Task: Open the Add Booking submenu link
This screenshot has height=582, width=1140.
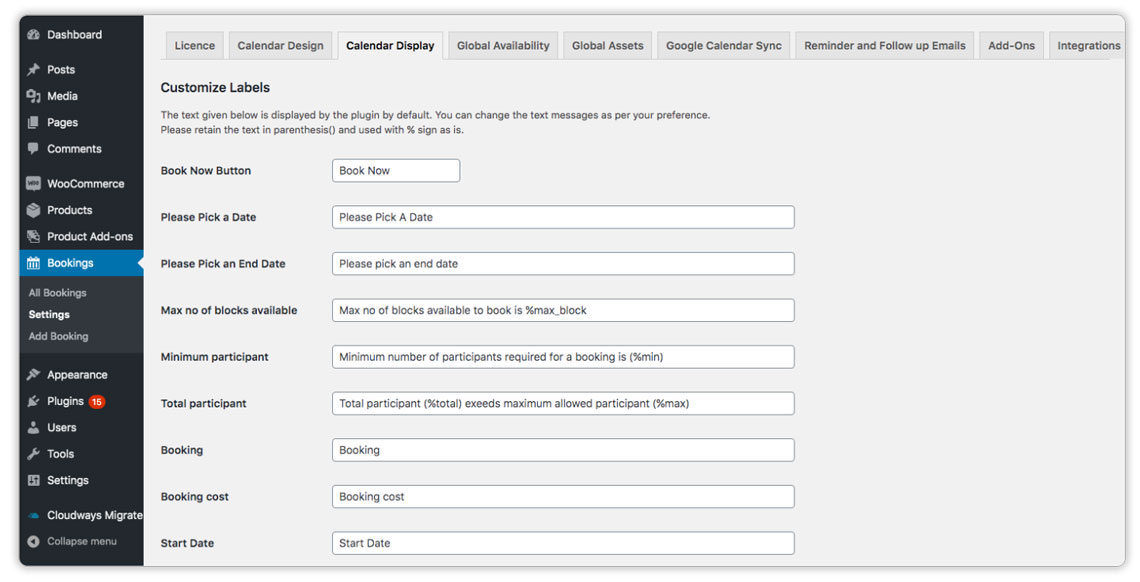Action: [58, 336]
